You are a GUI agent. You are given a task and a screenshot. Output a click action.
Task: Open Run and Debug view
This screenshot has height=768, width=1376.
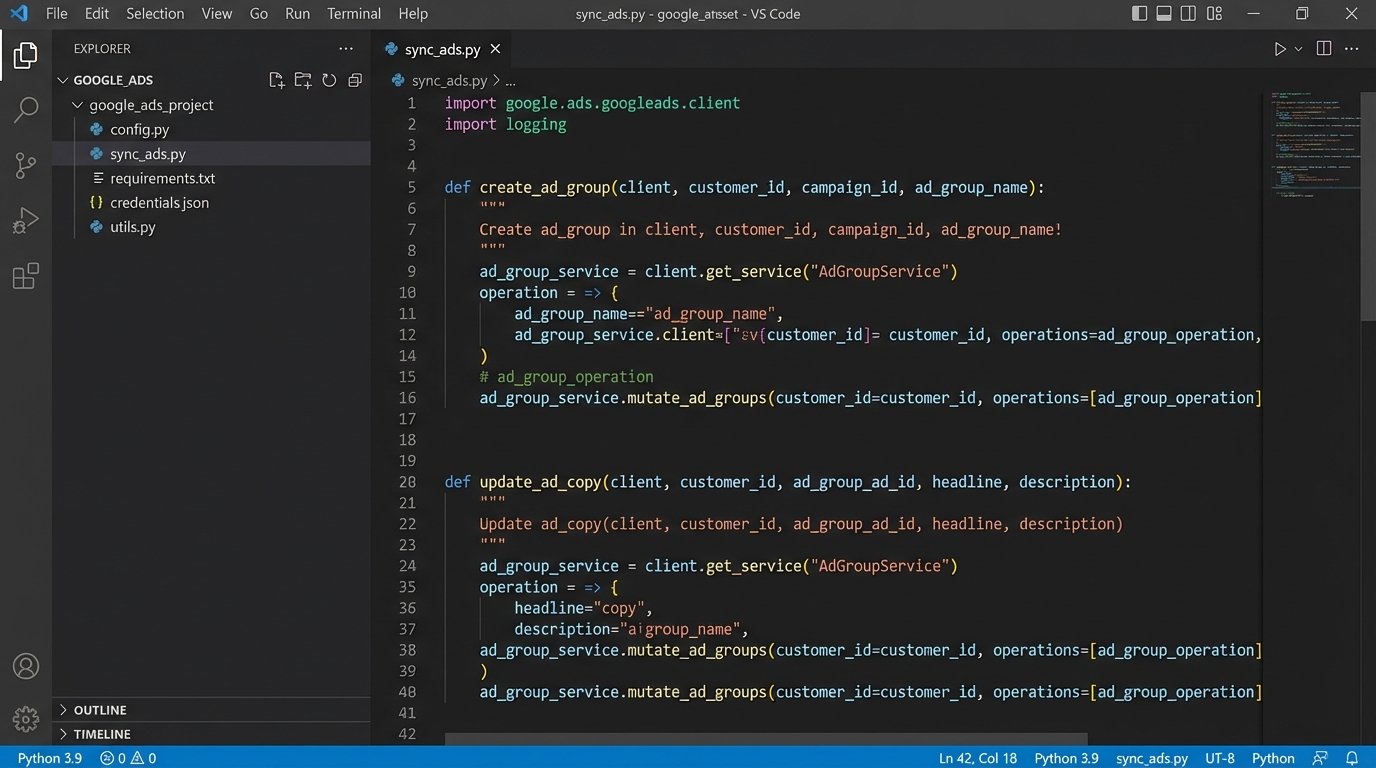click(x=26, y=220)
